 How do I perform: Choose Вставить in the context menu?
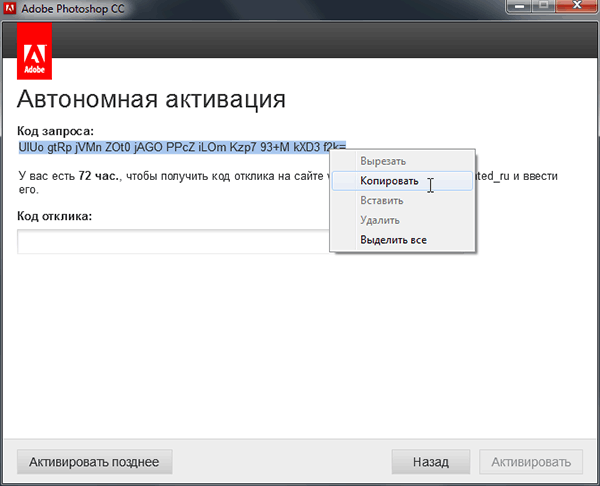click(x=402, y=201)
